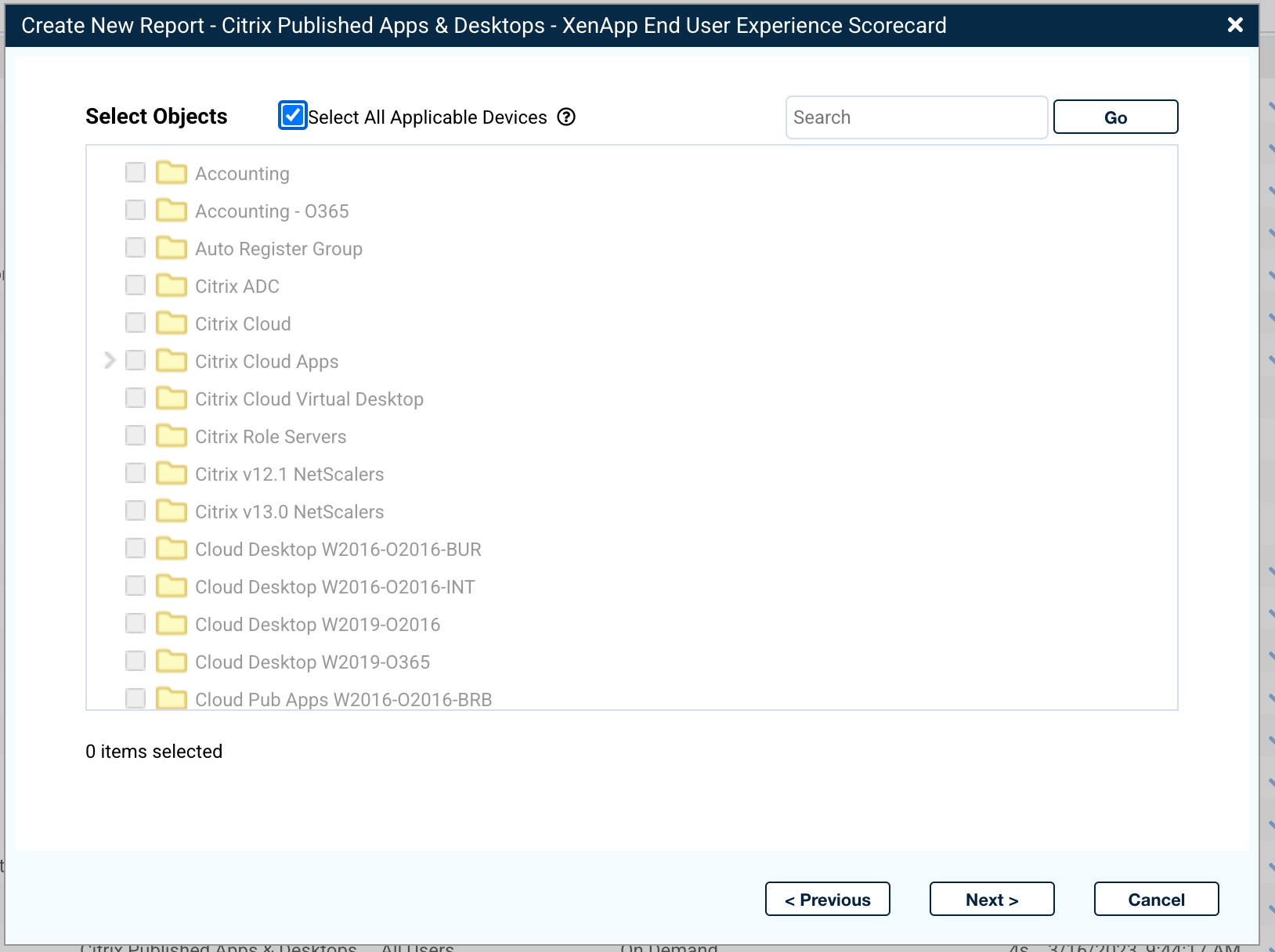Open help icon beside Select All Applicable Devices
Viewport: 1275px width, 952px height.
tap(566, 117)
